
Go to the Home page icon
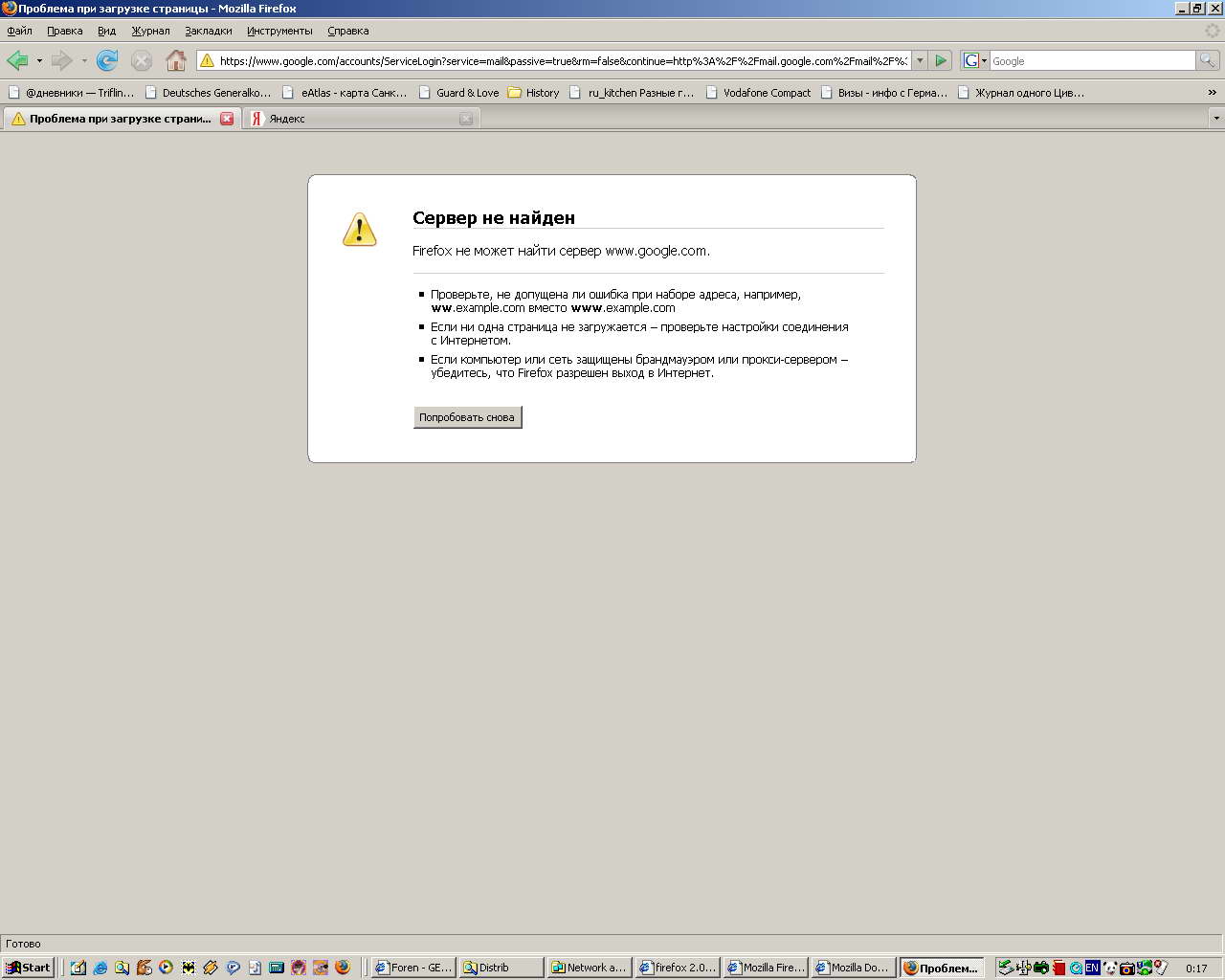pyautogui.click(x=176, y=61)
